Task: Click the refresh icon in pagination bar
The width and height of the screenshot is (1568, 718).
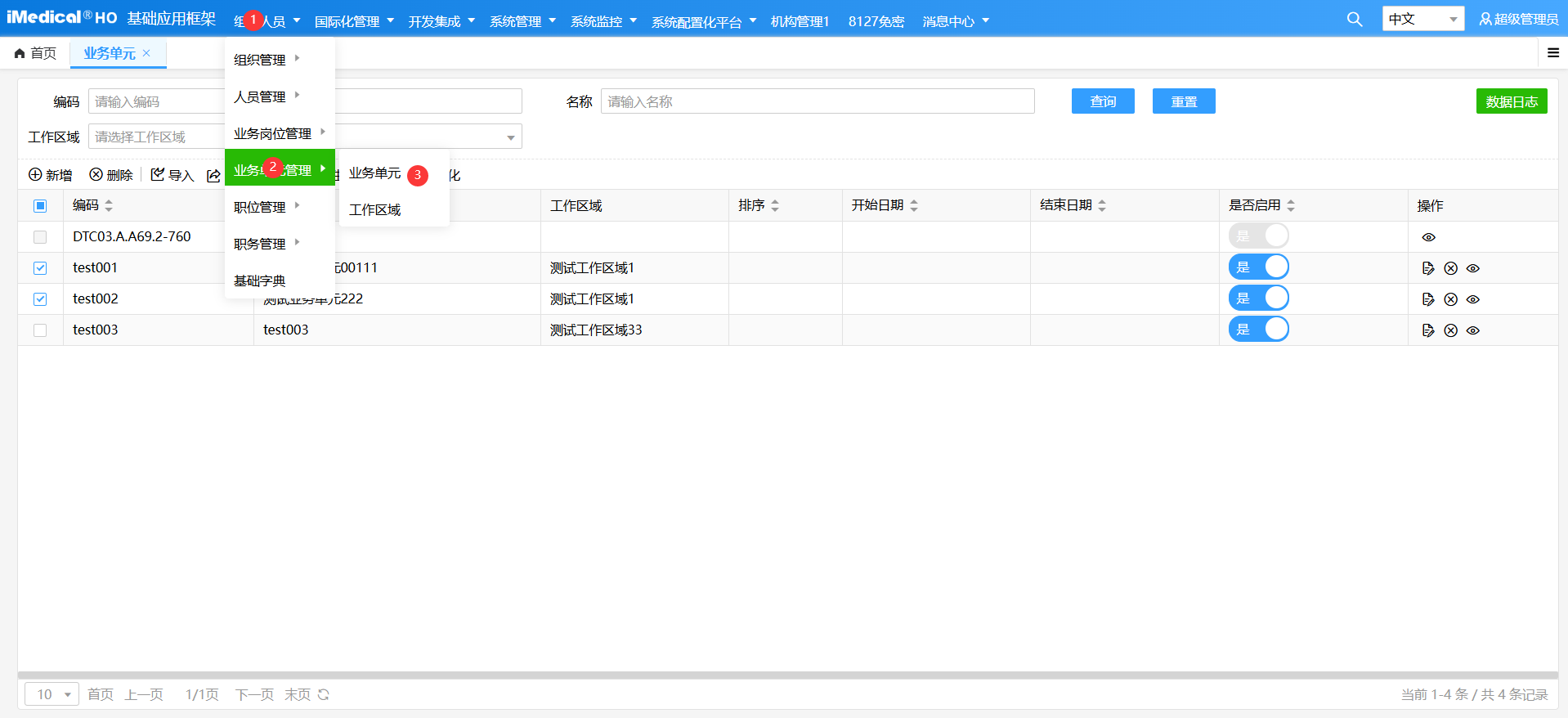Action: click(x=324, y=694)
